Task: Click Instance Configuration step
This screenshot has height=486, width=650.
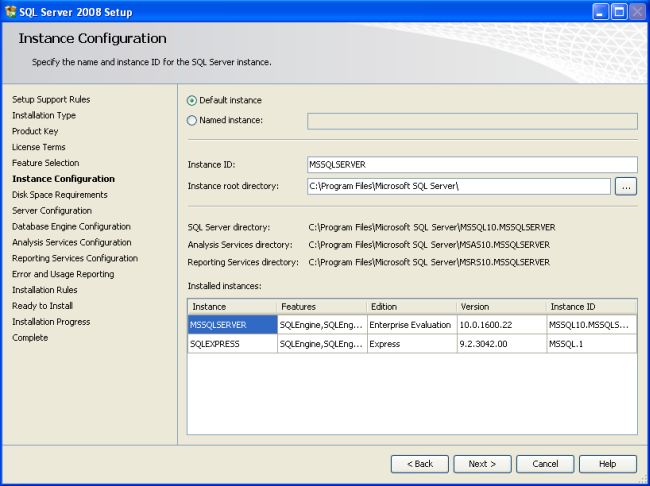Action: tap(63, 179)
